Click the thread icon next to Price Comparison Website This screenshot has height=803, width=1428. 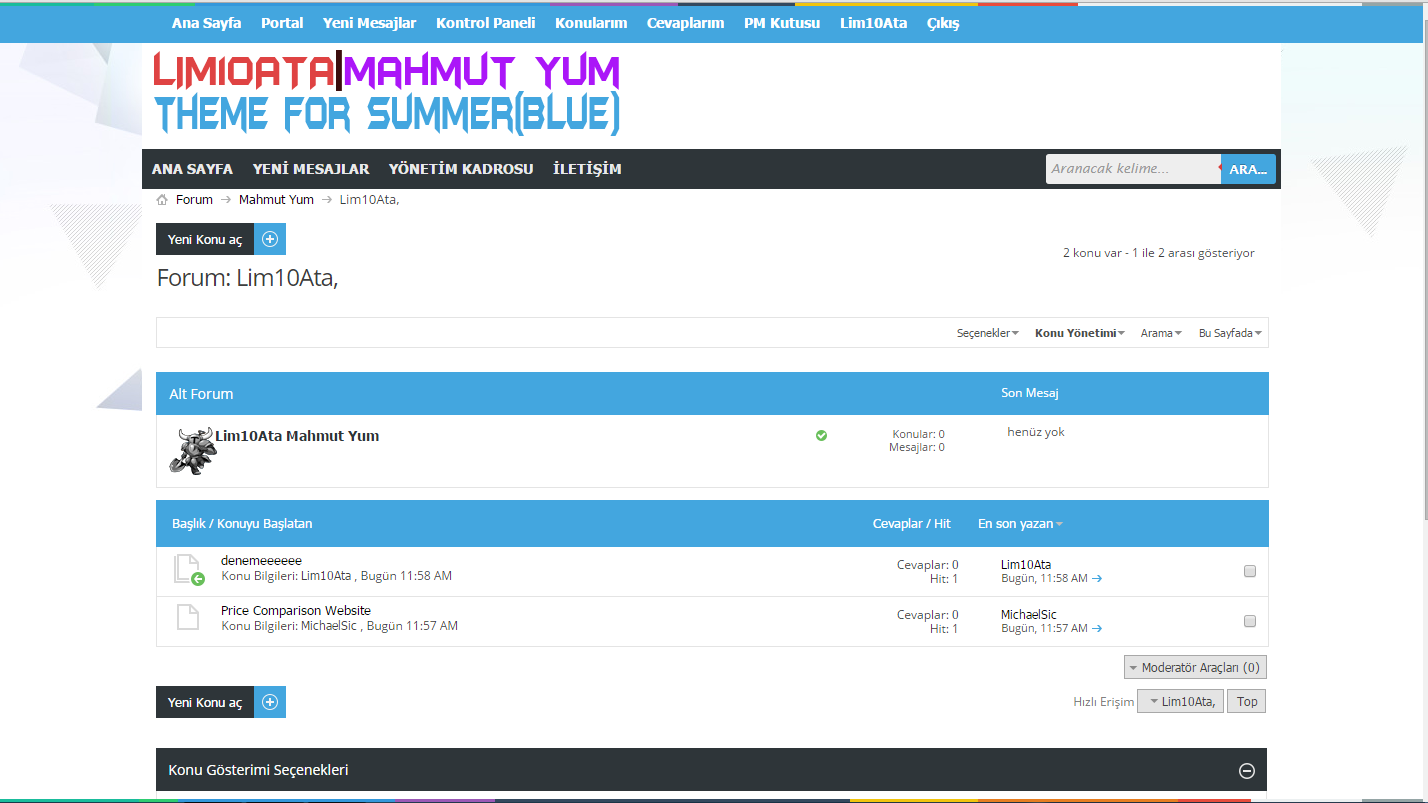pos(188,617)
